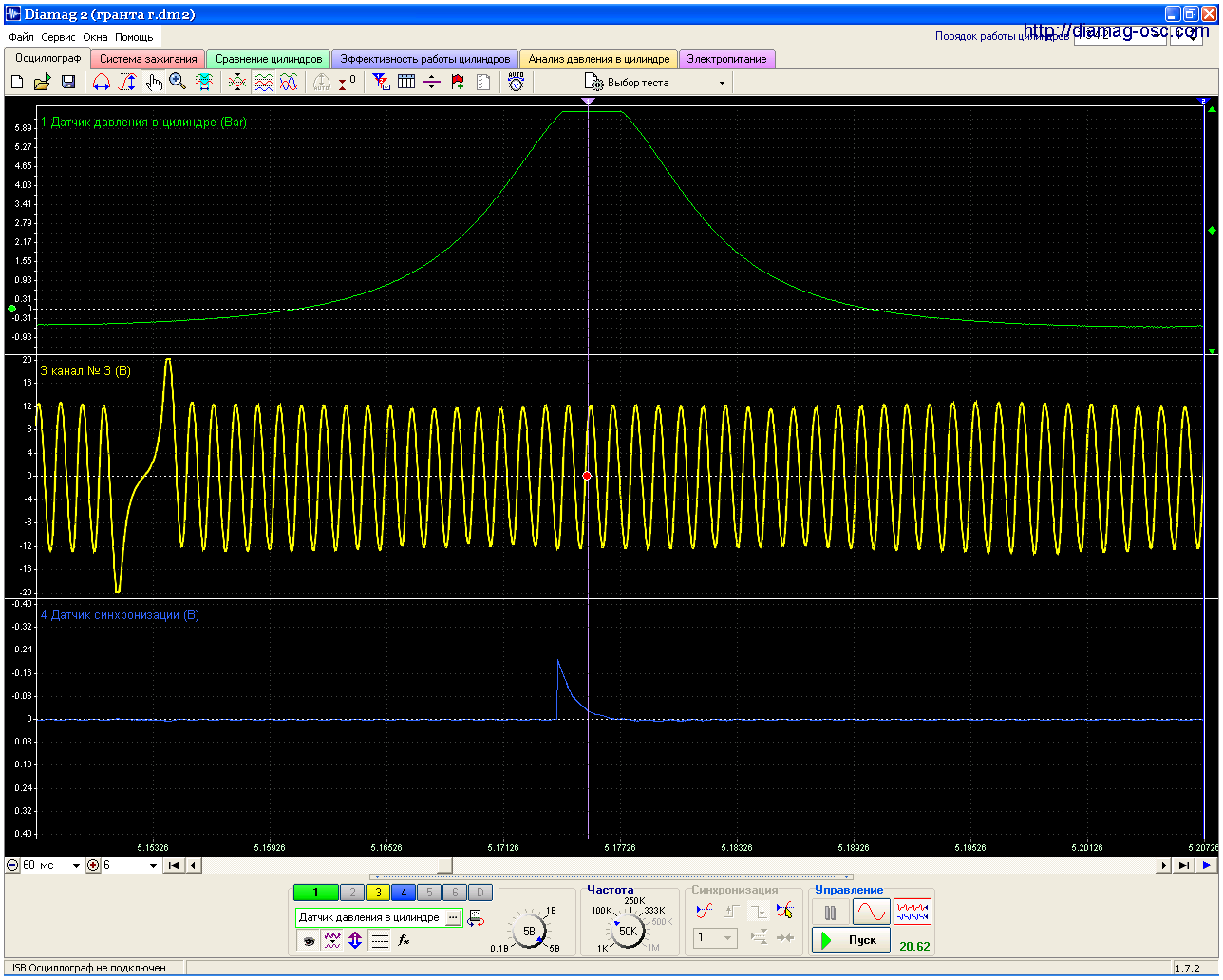
Task: Toggle gray channel 2 button
Action: [x=352, y=892]
